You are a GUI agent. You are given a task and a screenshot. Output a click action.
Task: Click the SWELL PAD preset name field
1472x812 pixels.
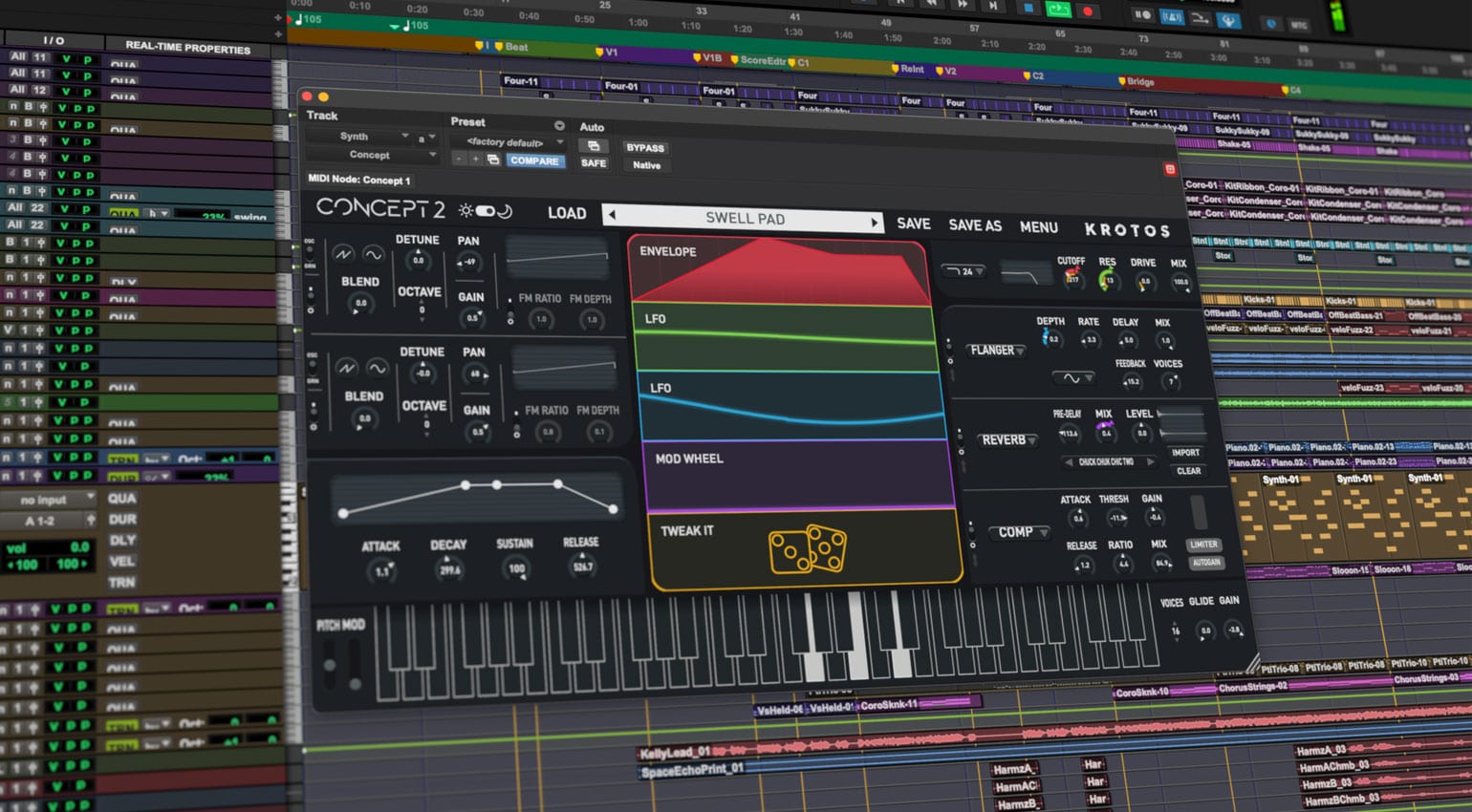coord(744,218)
